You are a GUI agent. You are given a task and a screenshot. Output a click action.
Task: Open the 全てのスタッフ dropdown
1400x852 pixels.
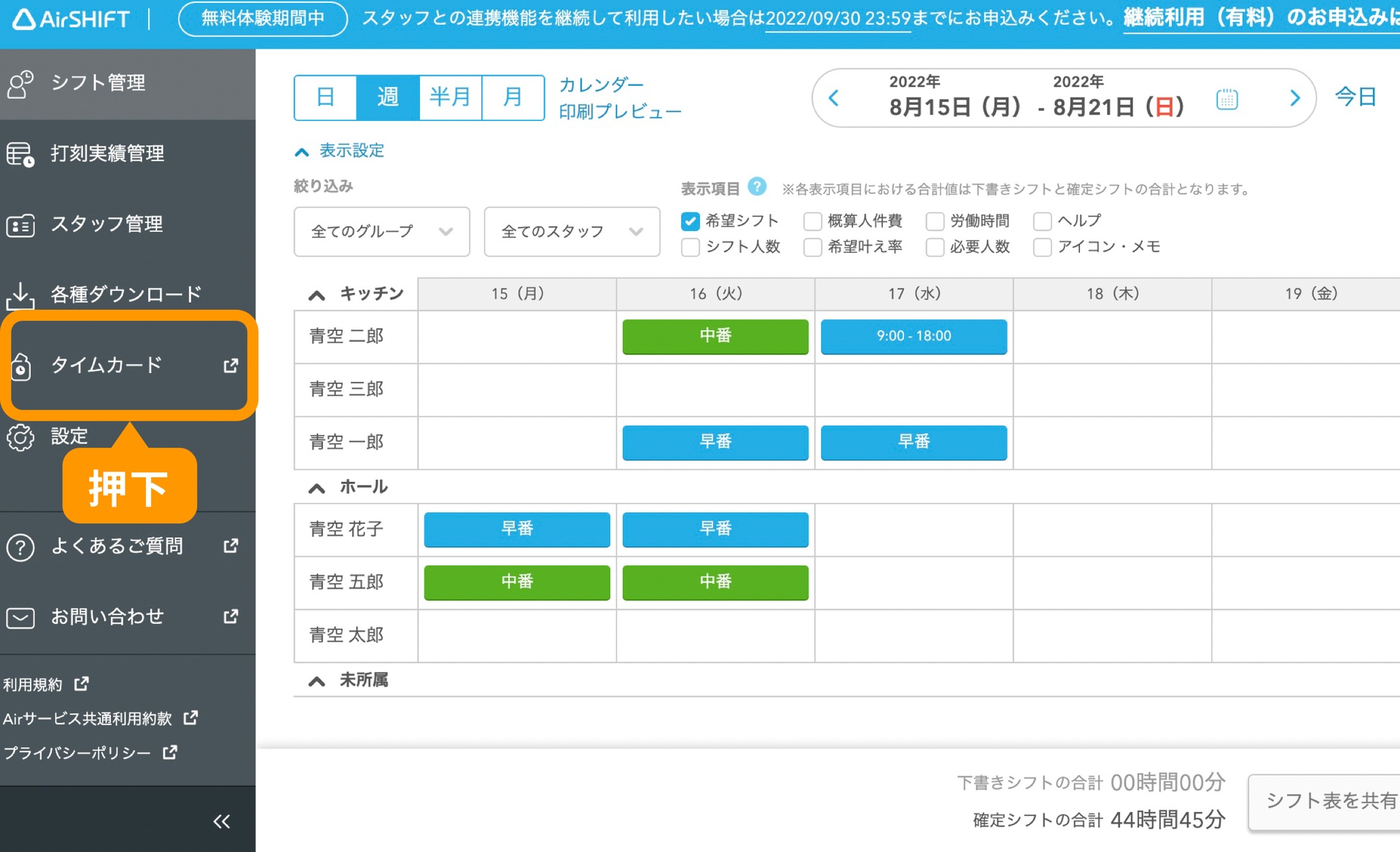(572, 232)
